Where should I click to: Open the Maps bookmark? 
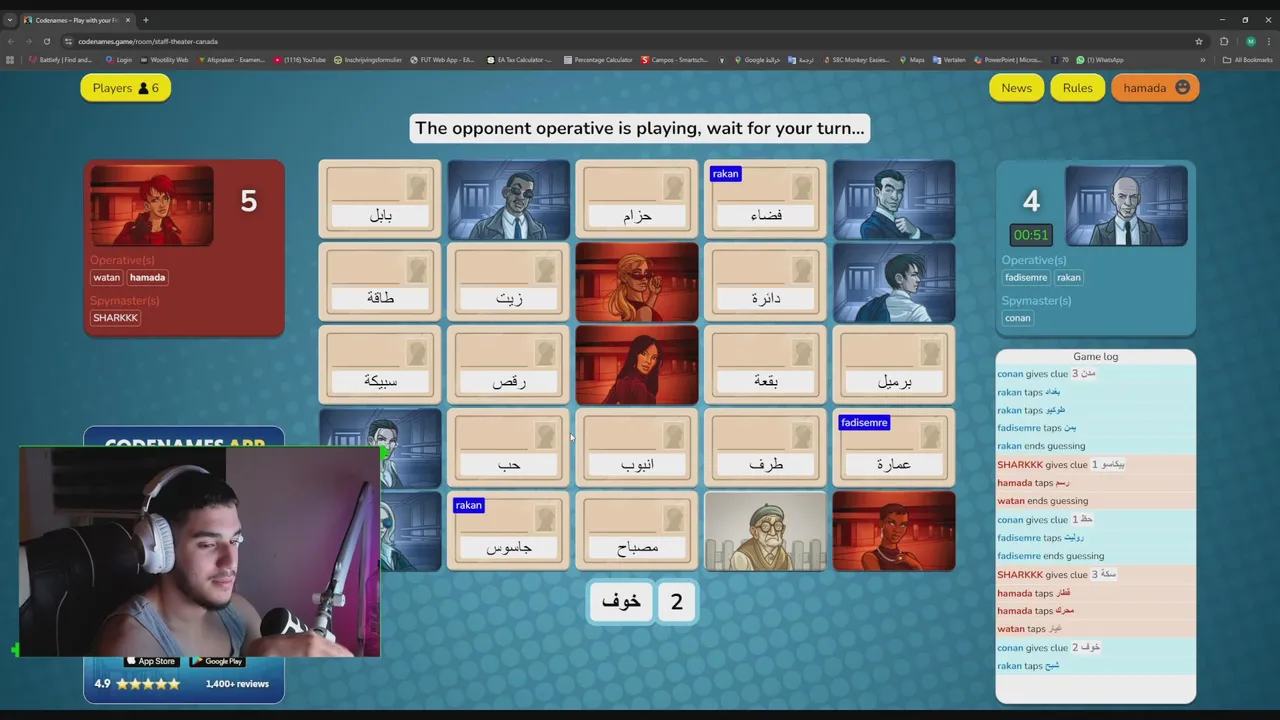(911, 60)
